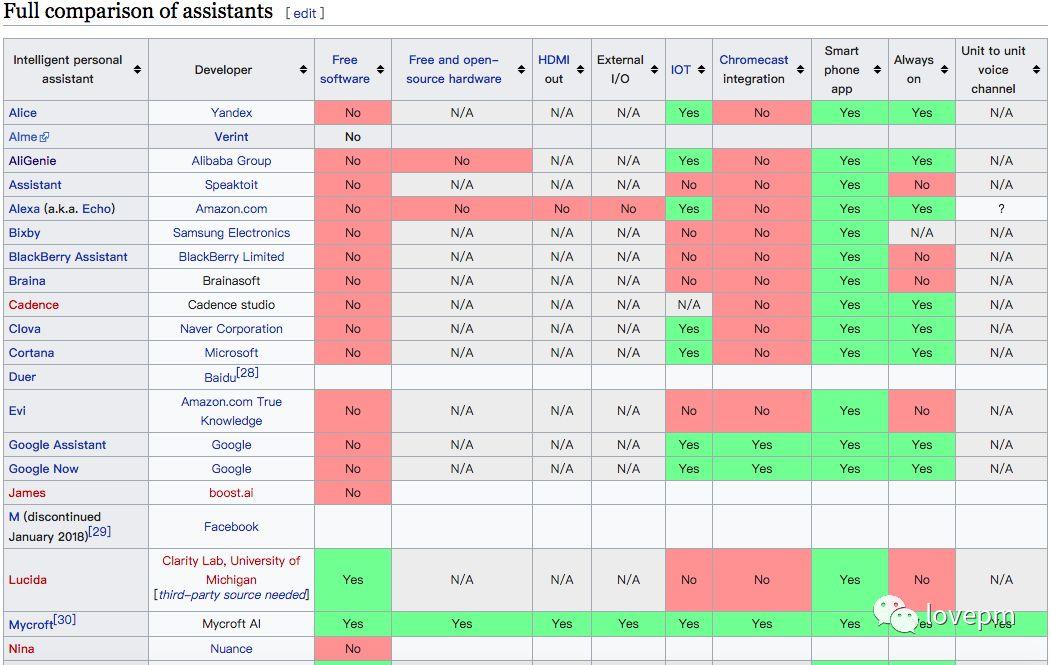Click the Google Assistant article link

tap(57, 445)
